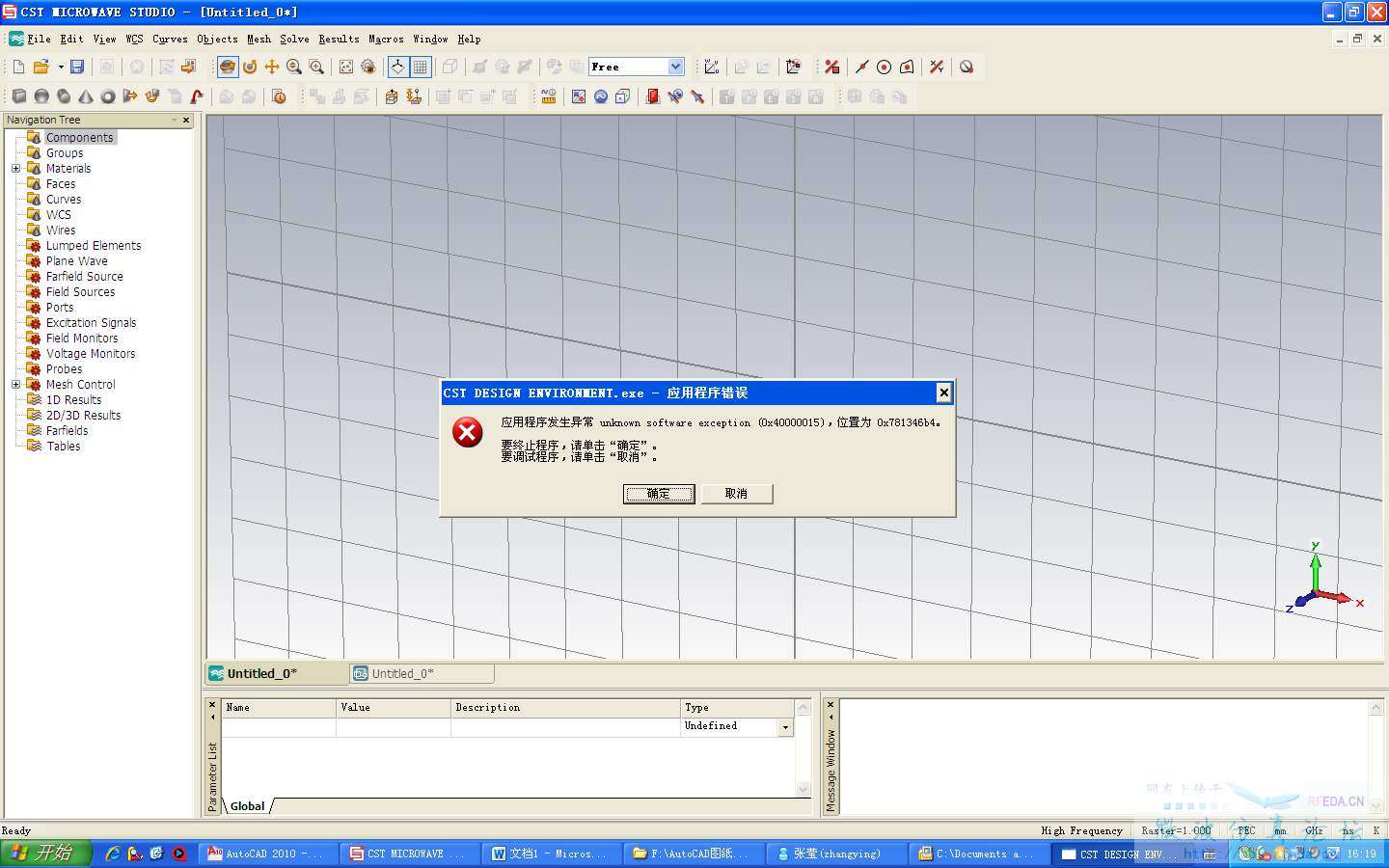1389x868 pixels.
Task: Save the project with the floppy disk icon
Action: [x=77, y=67]
